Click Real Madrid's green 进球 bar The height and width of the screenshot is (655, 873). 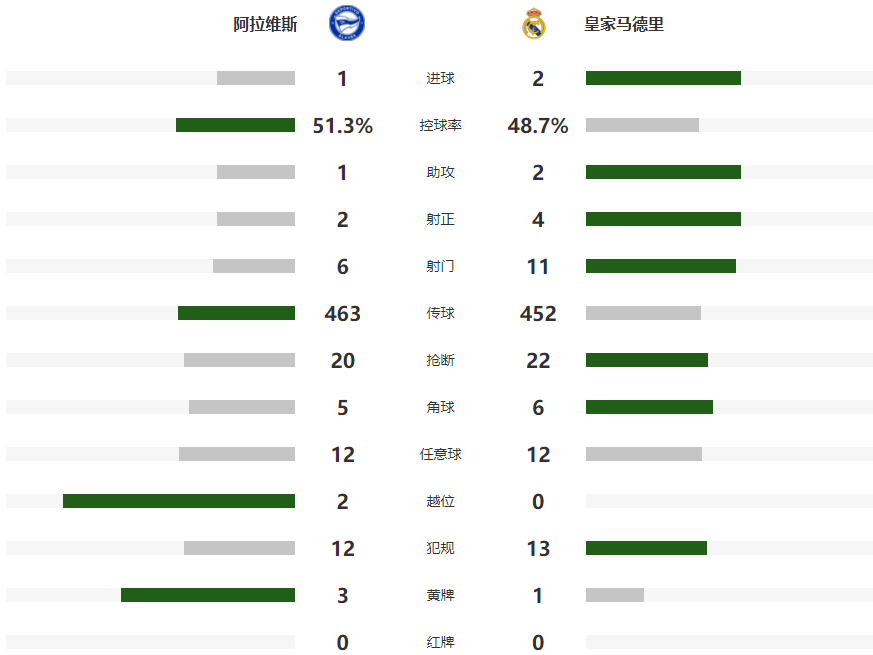click(663, 78)
